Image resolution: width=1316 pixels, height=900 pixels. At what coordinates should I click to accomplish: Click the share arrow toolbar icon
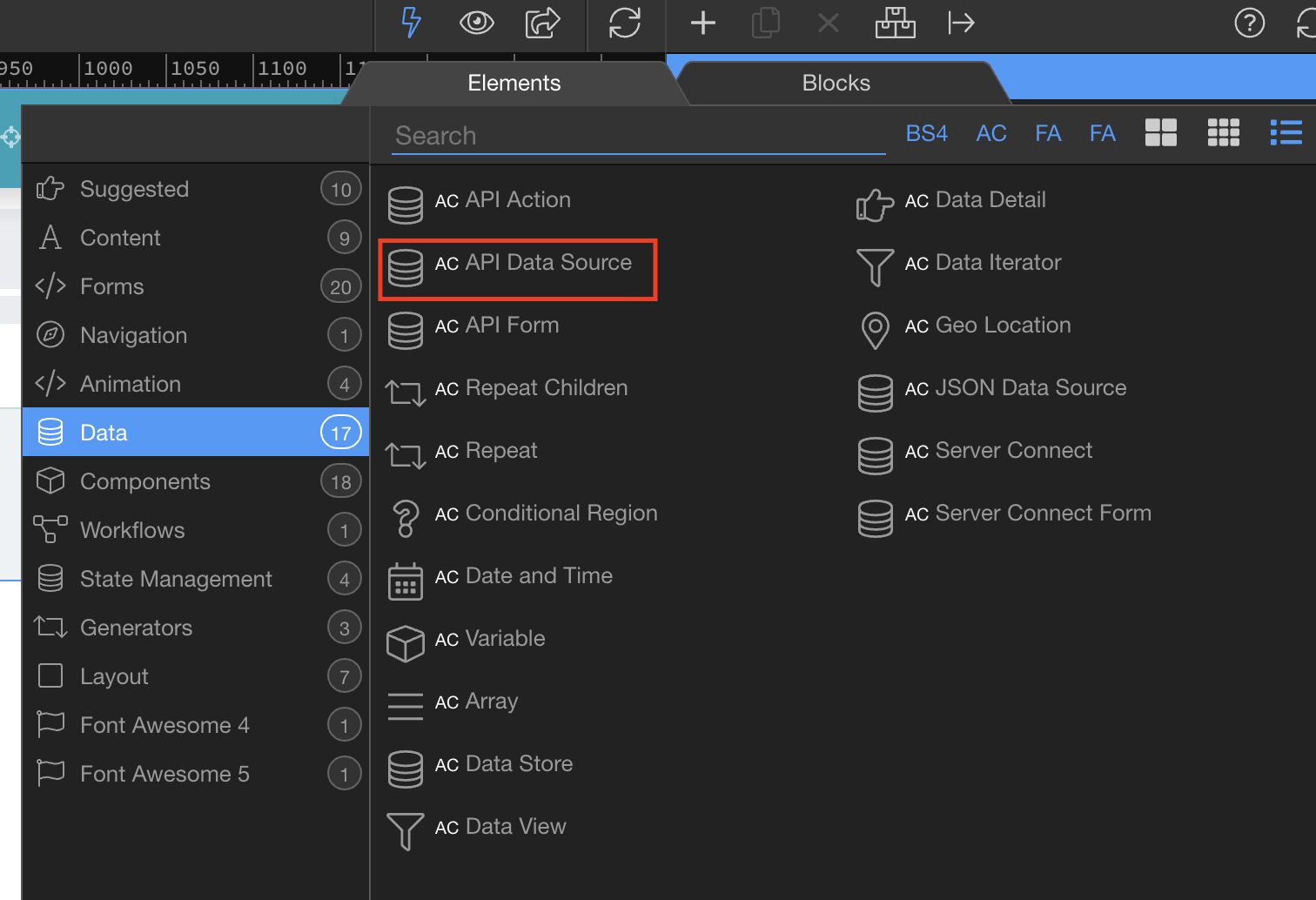pyautogui.click(x=542, y=23)
